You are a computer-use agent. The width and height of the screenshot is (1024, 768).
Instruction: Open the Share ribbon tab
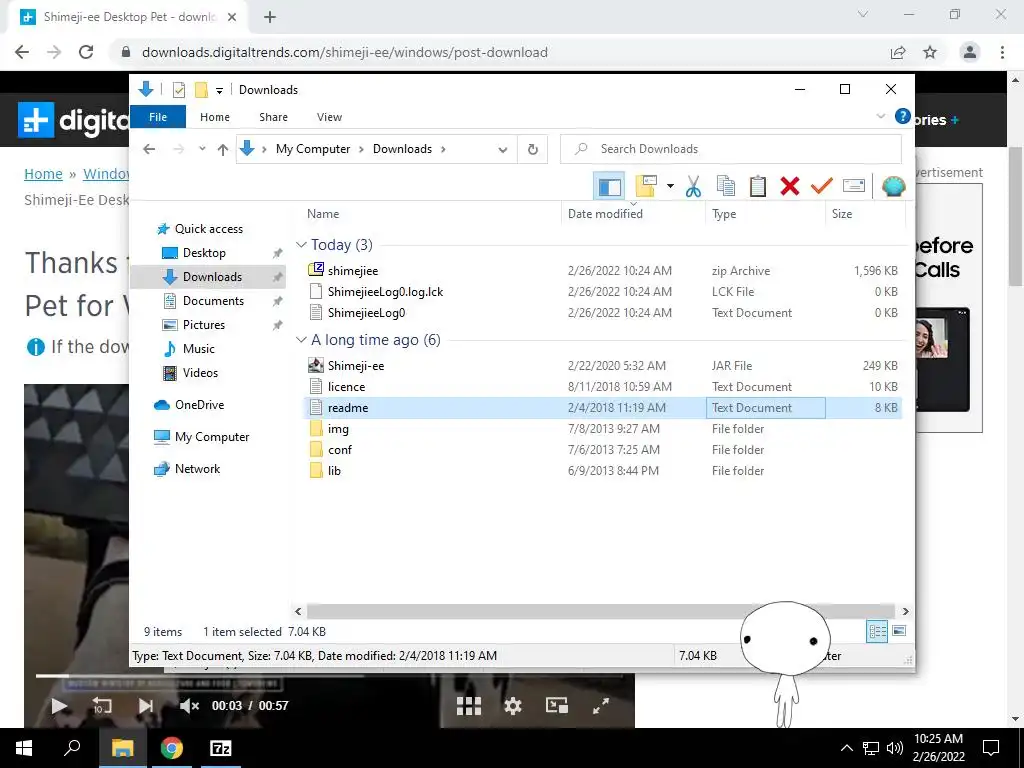[x=273, y=117]
